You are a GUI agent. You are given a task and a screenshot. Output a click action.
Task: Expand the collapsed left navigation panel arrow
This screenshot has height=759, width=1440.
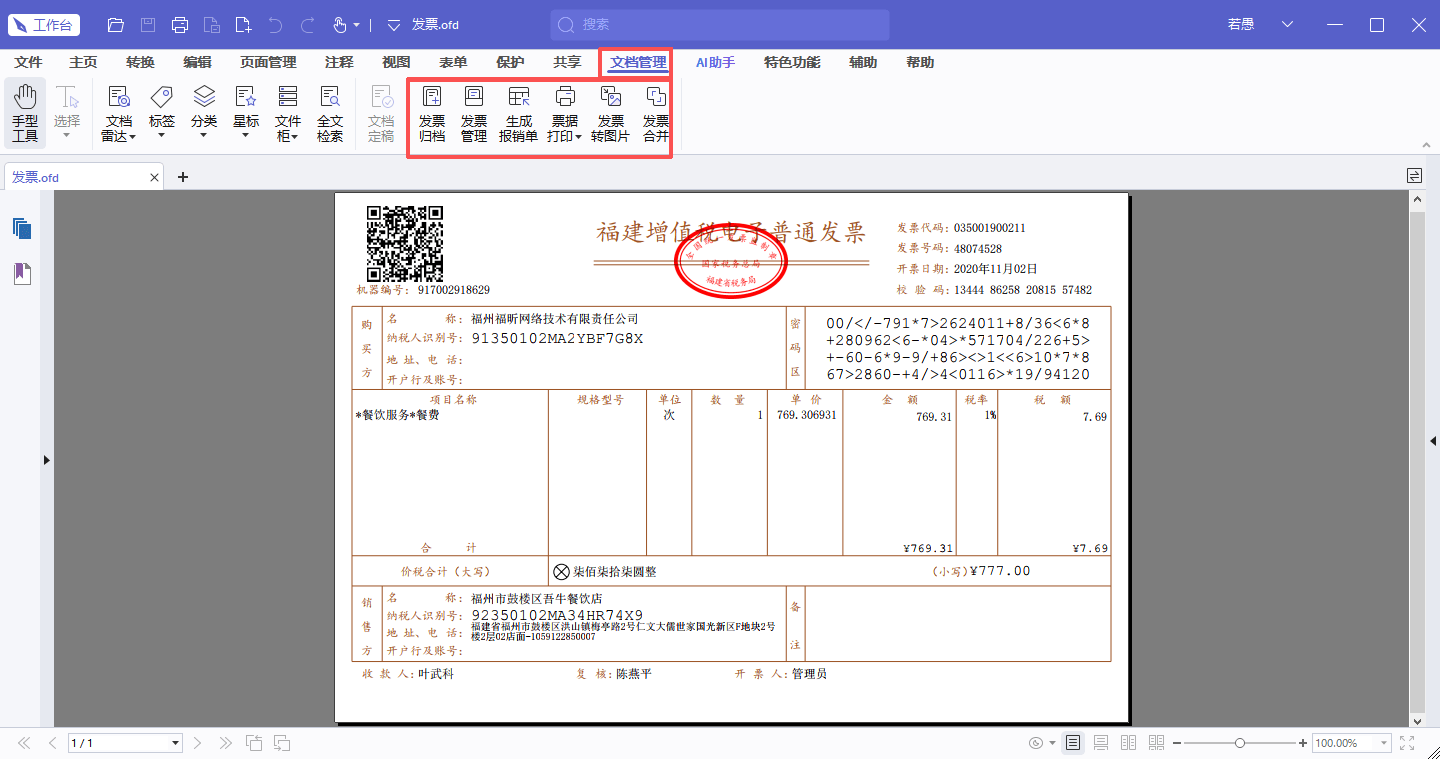46,460
